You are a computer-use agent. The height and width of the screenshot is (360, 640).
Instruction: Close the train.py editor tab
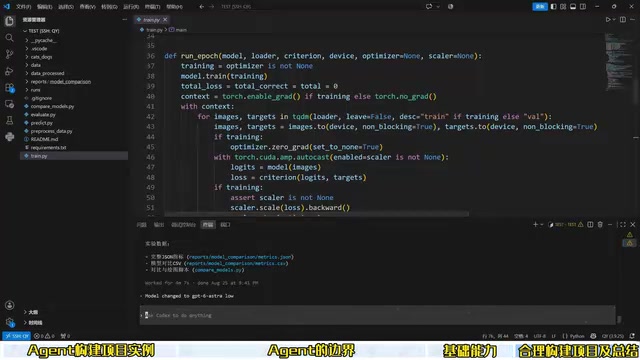(165, 20)
